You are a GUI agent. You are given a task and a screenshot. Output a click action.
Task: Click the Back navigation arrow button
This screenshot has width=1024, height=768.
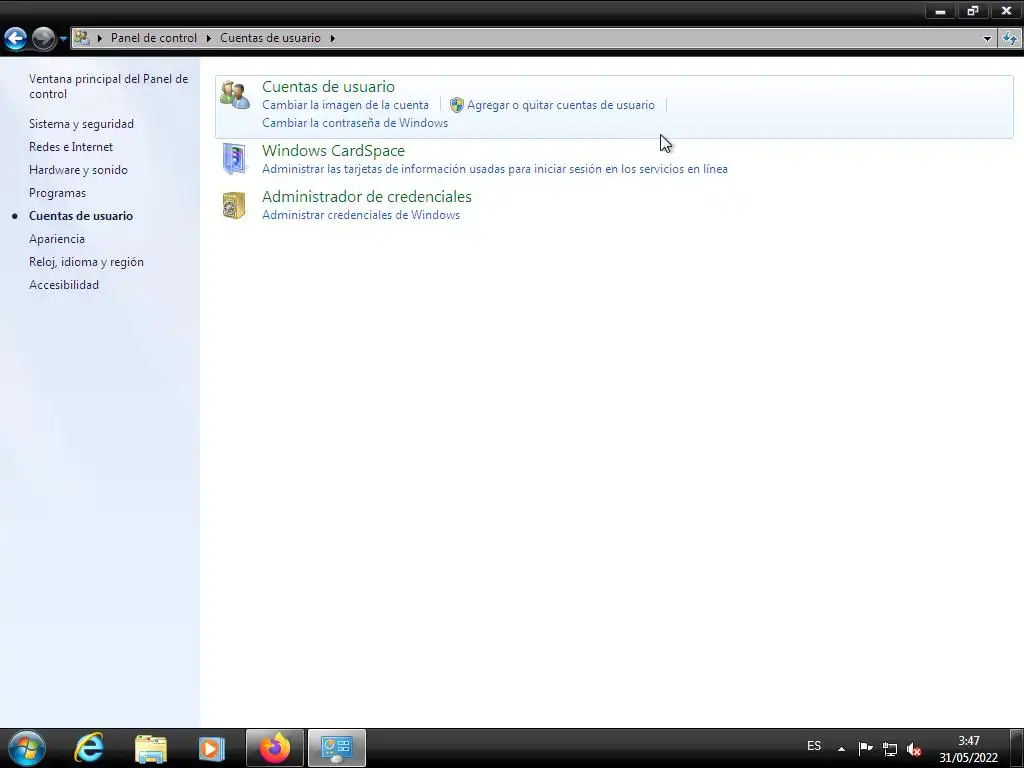click(x=16, y=39)
